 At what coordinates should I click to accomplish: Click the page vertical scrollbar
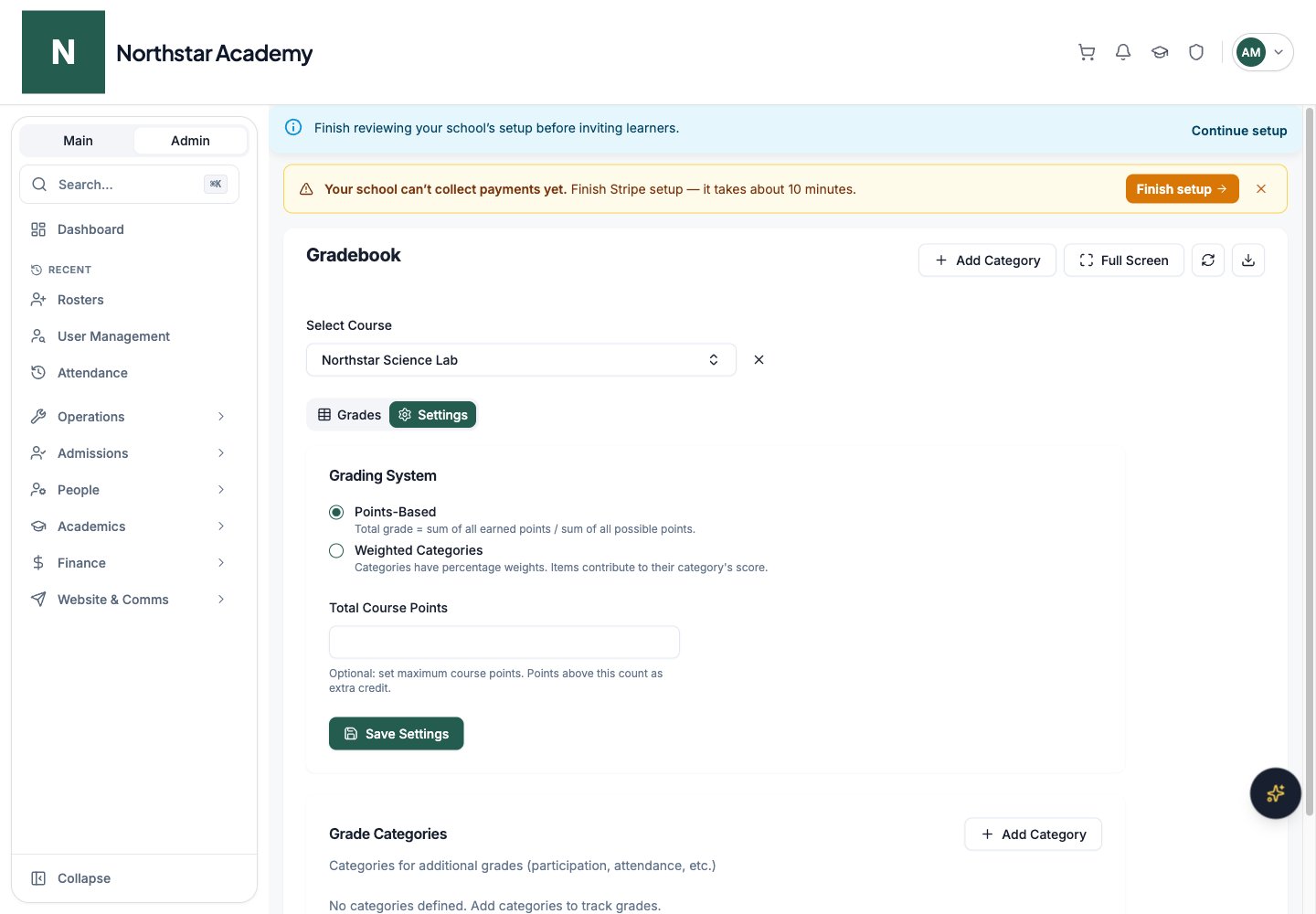point(1310,462)
